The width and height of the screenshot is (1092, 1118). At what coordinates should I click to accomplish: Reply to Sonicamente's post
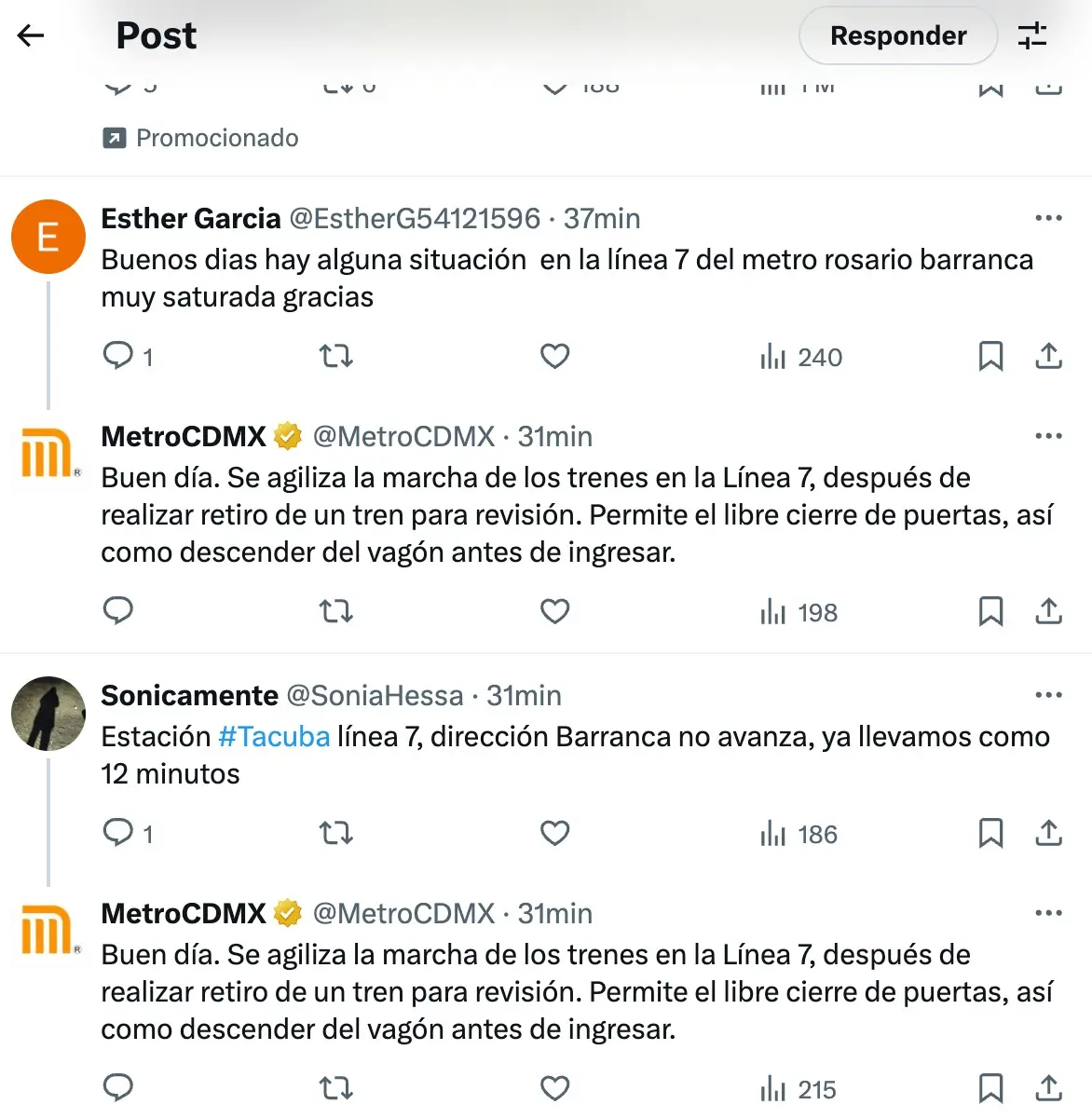click(118, 833)
